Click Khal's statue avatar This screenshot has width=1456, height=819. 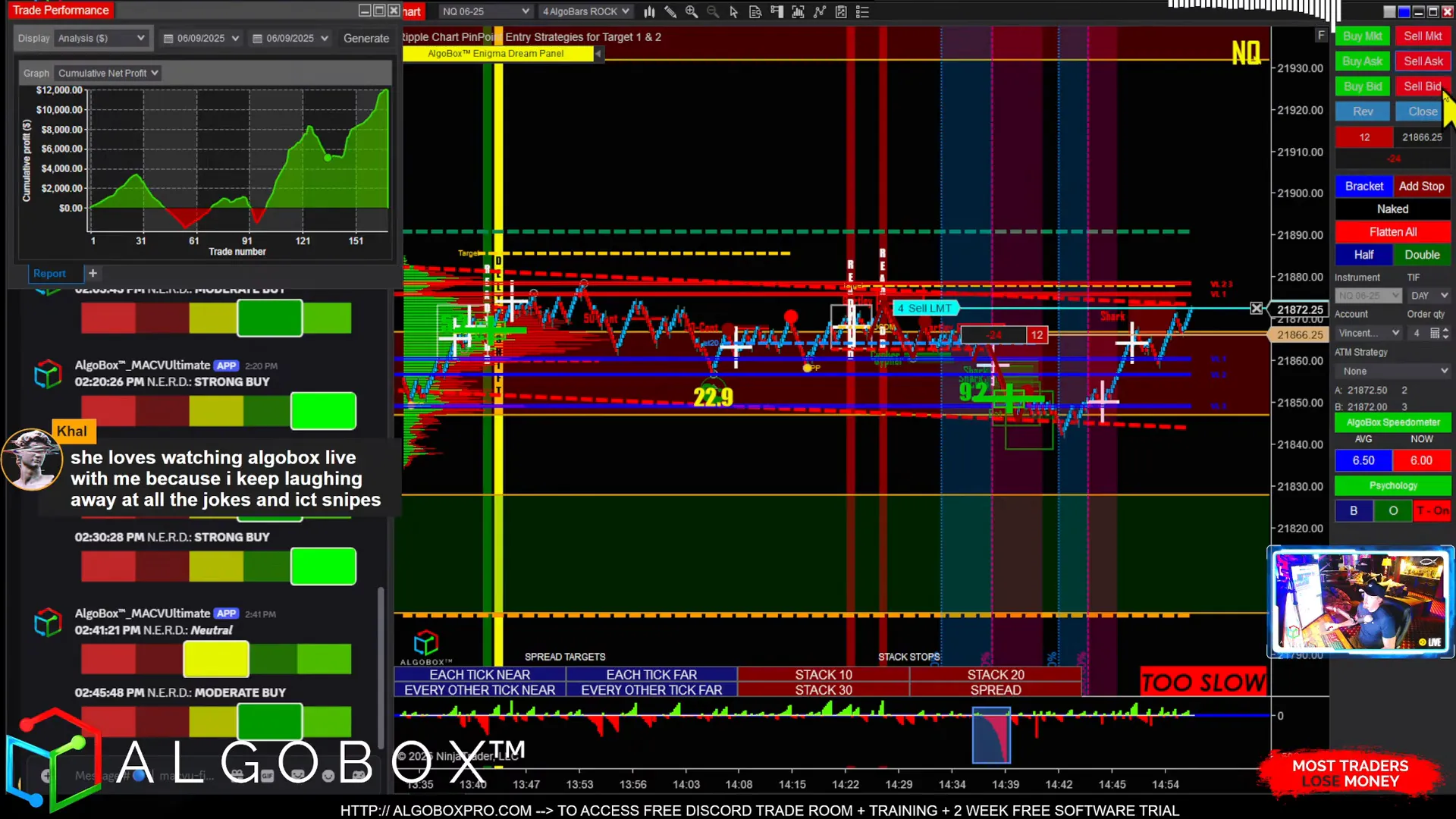coord(32,460)
